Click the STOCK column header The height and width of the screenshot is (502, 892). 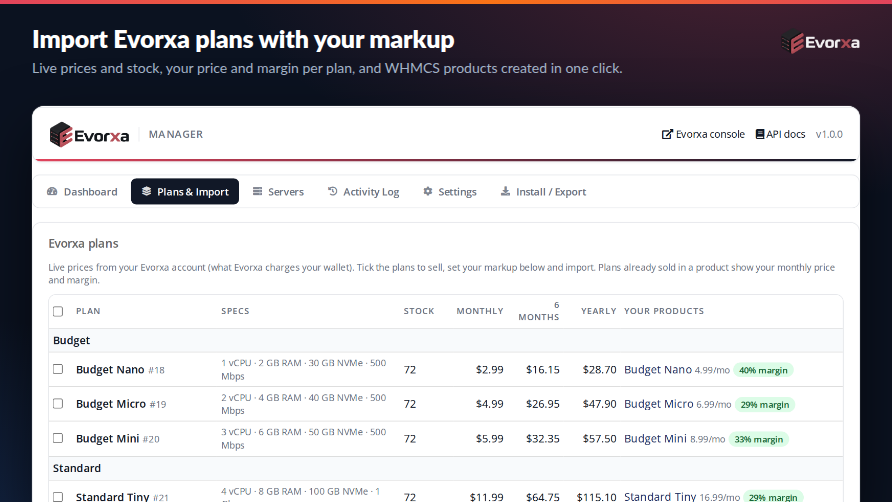[x=419, y=311]
